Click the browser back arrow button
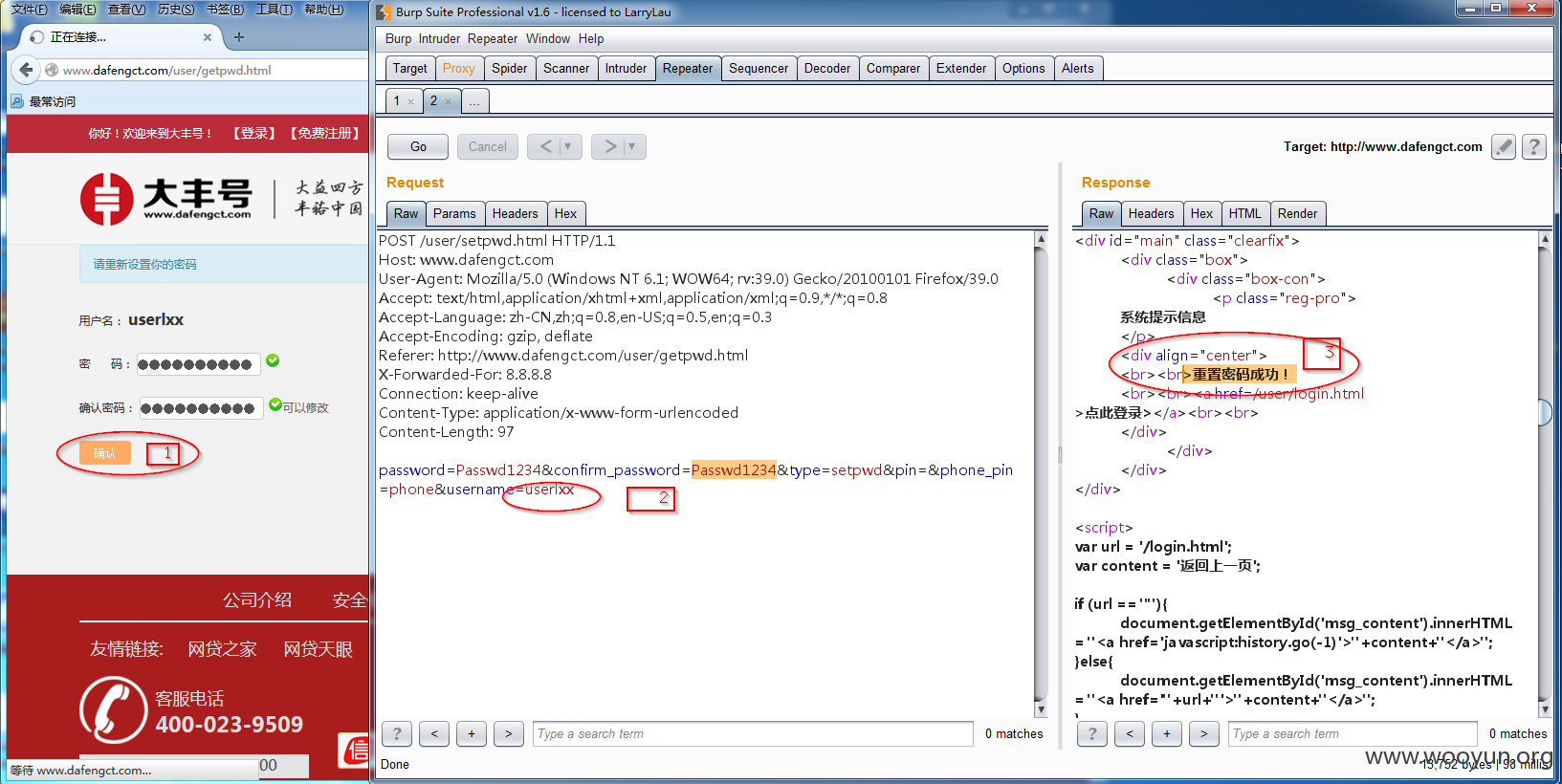This screenshot has width=1562, height=784. coord(26,69)
